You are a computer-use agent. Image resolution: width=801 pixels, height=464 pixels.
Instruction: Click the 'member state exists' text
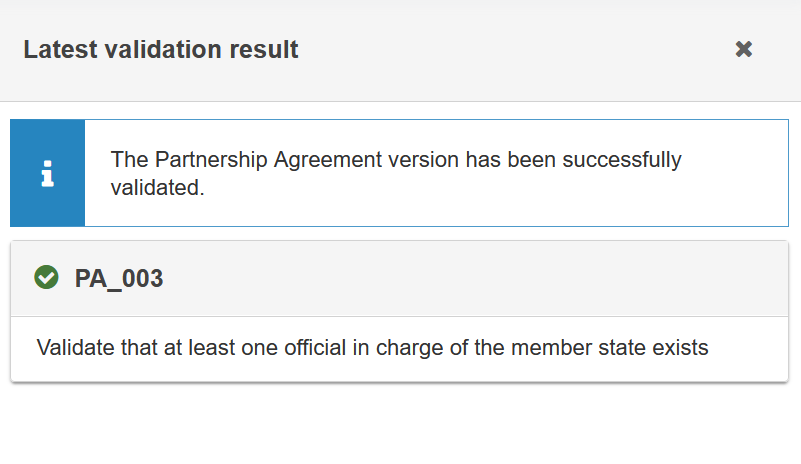tap(609, 348)
